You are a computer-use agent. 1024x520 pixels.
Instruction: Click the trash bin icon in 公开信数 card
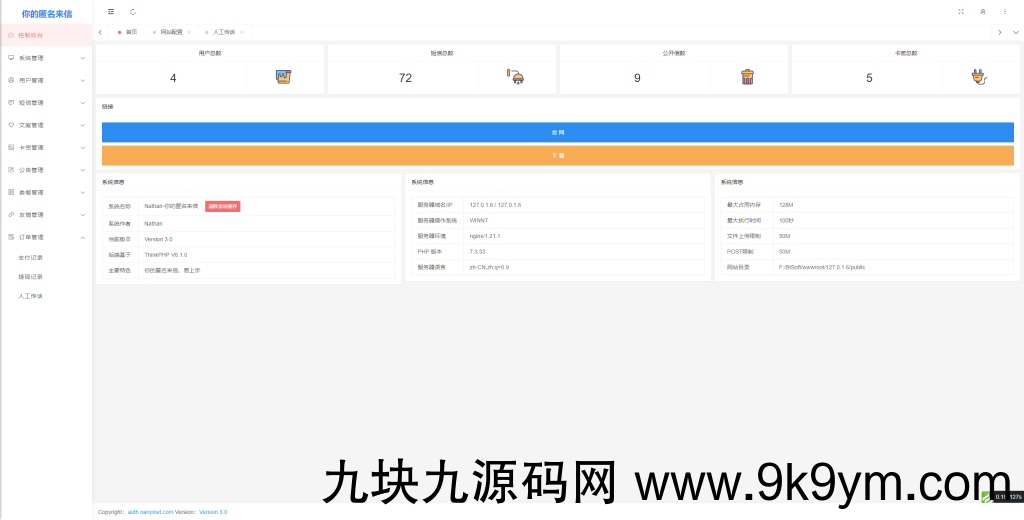coord(748,77)
